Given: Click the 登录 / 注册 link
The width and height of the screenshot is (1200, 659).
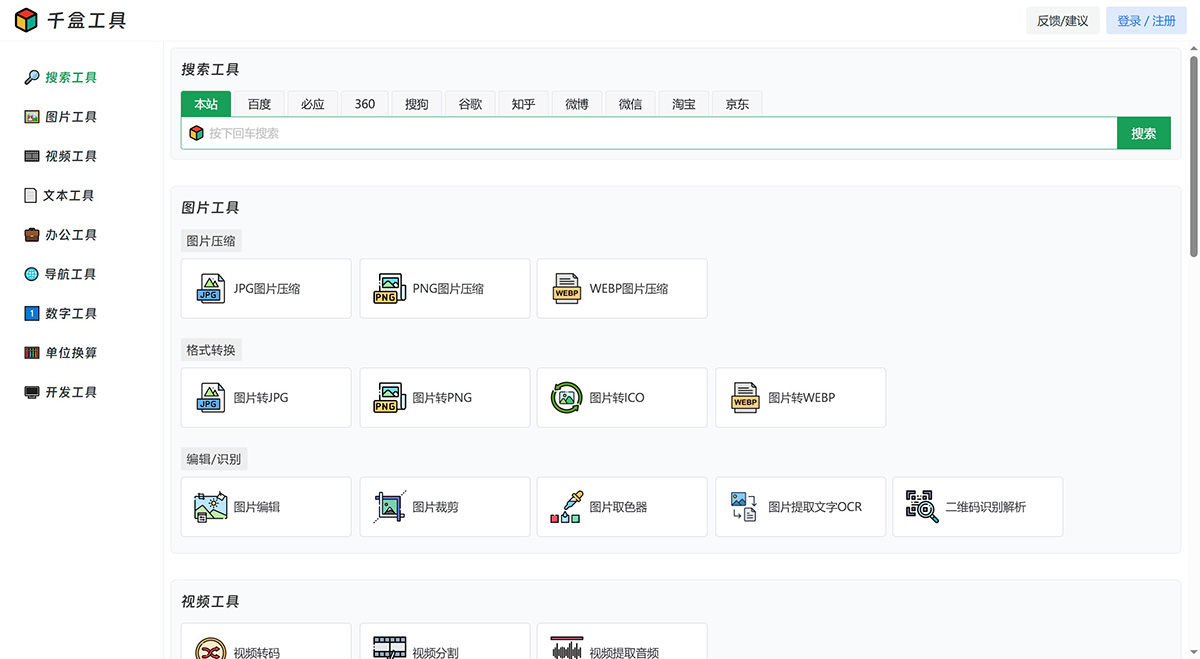Looking at the screenshot, I should tap(1146, 20).
